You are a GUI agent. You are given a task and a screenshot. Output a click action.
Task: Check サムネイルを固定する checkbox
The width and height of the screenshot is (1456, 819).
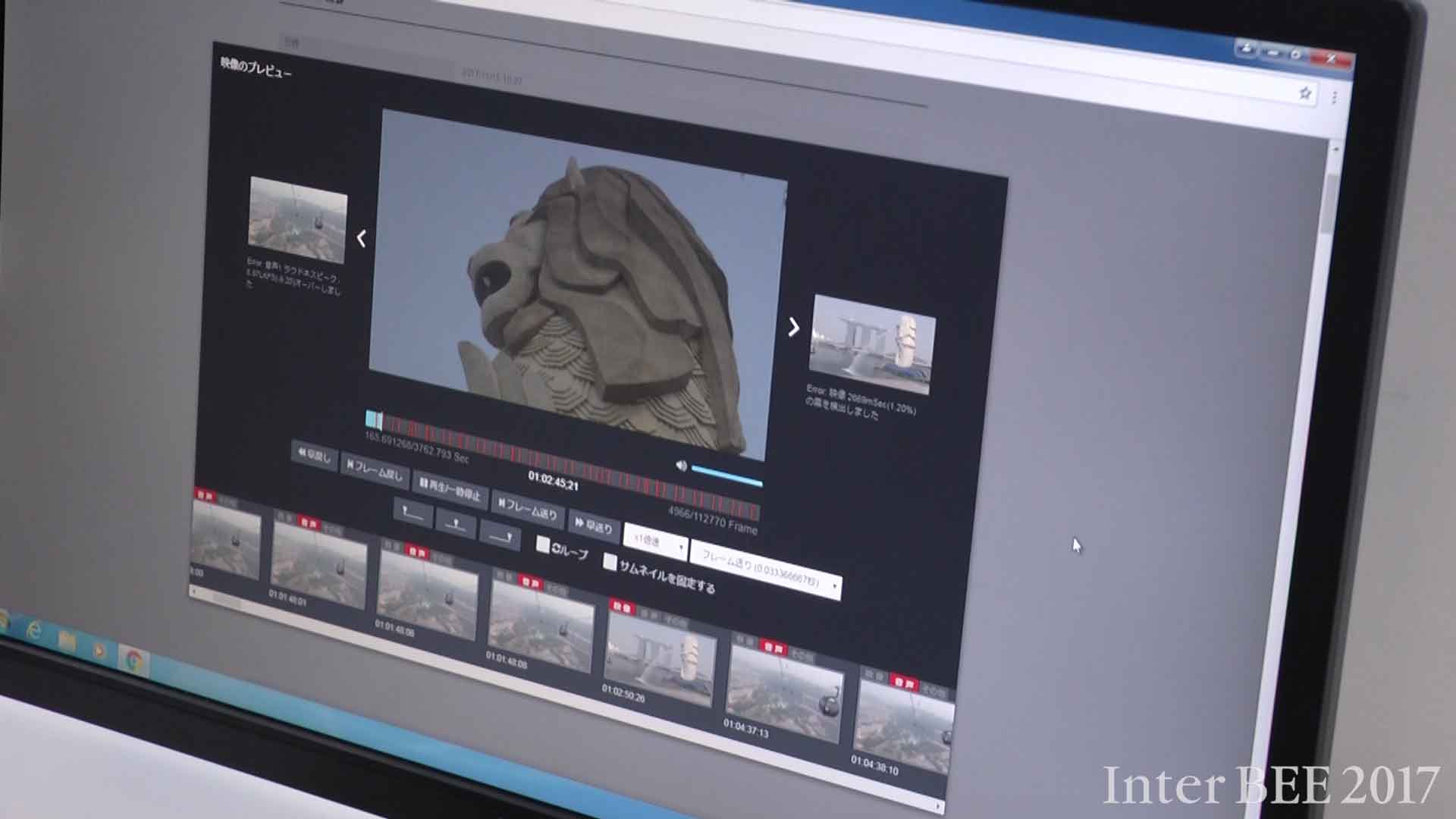610,561
